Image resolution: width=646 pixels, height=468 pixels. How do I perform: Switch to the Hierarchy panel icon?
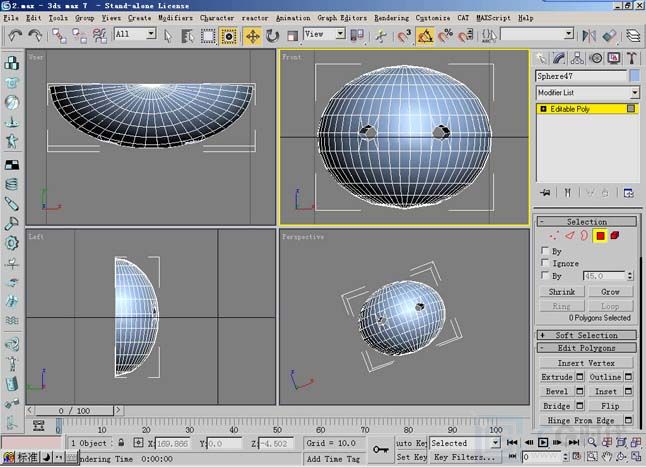[577, 58]
